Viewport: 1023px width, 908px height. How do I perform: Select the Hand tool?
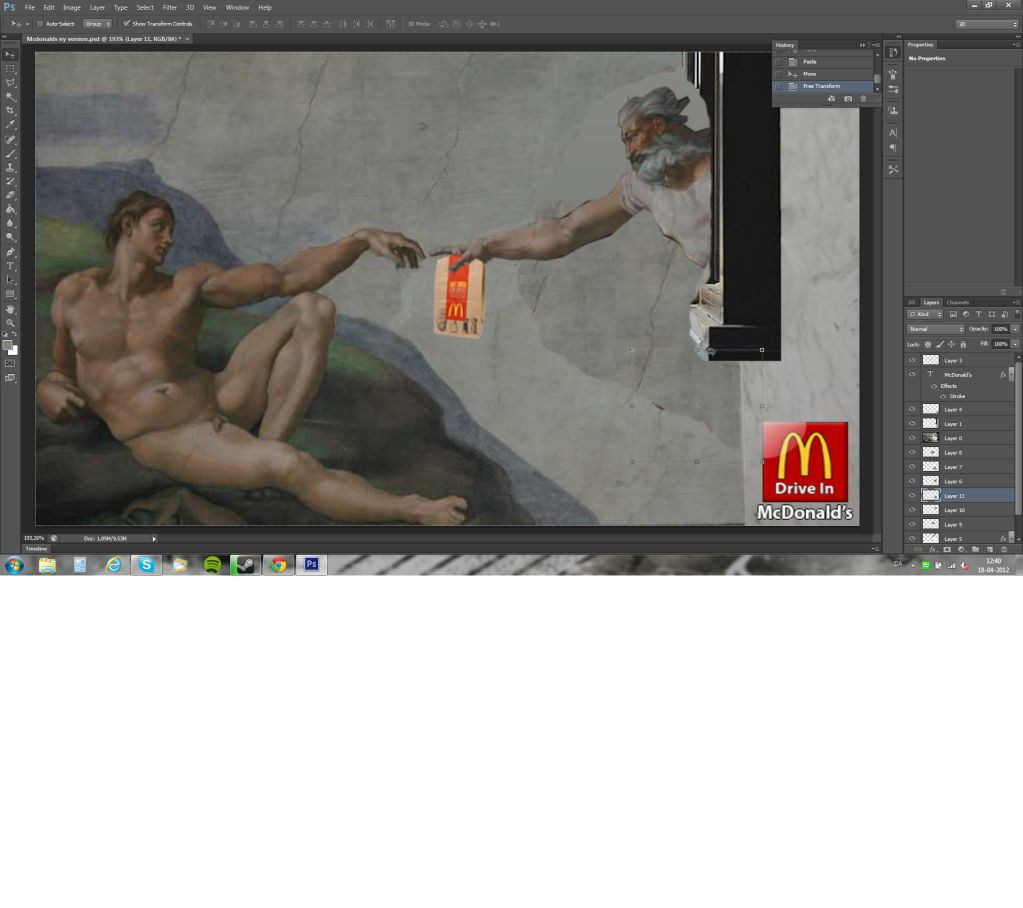tap(10, 309)
